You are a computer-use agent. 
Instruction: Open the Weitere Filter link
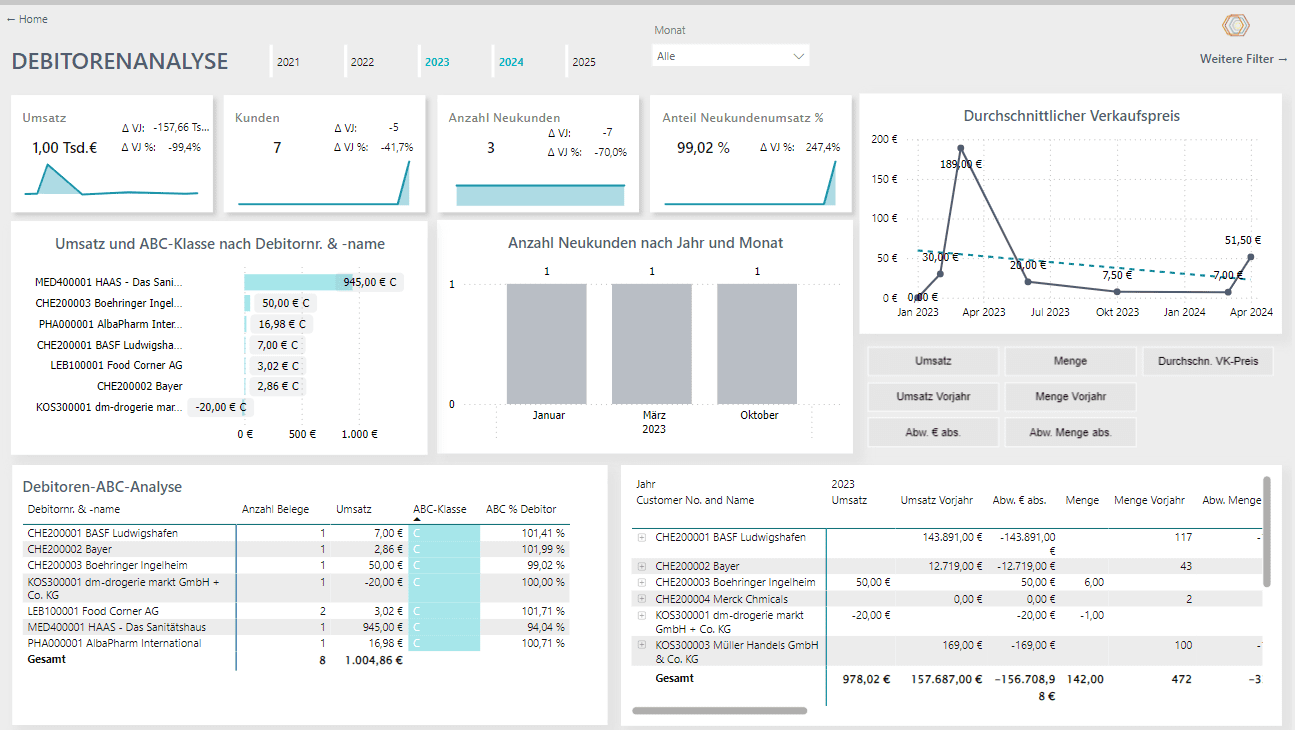tap(1244, 59)
